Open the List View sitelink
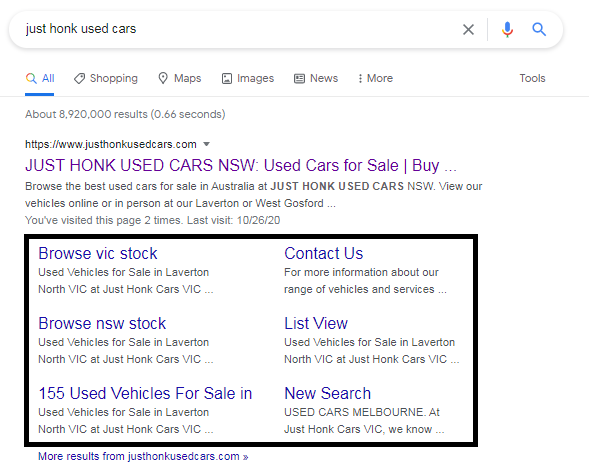Screen dimensions: 589x471 coord(316,323)
